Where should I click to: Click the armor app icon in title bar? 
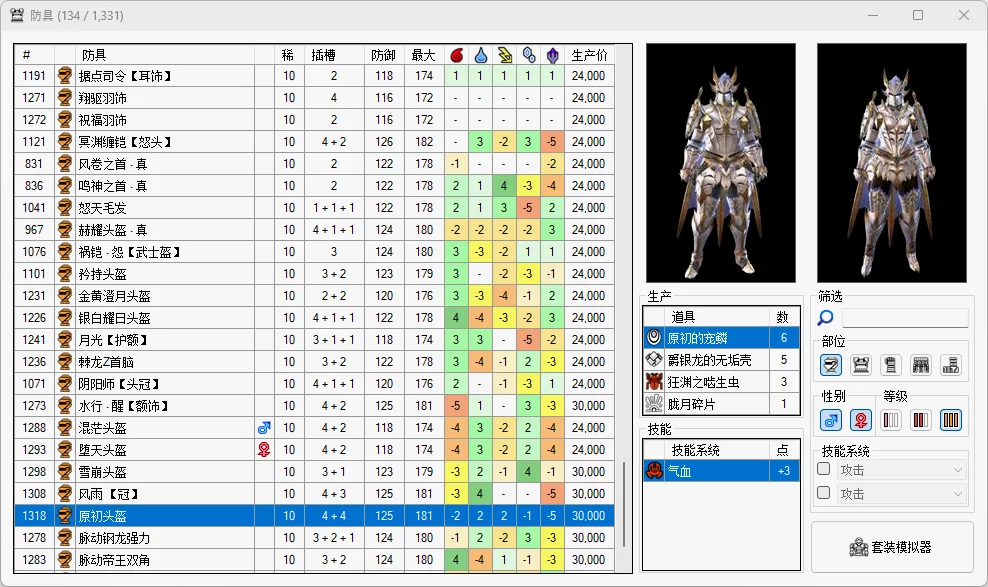(17, 15)
